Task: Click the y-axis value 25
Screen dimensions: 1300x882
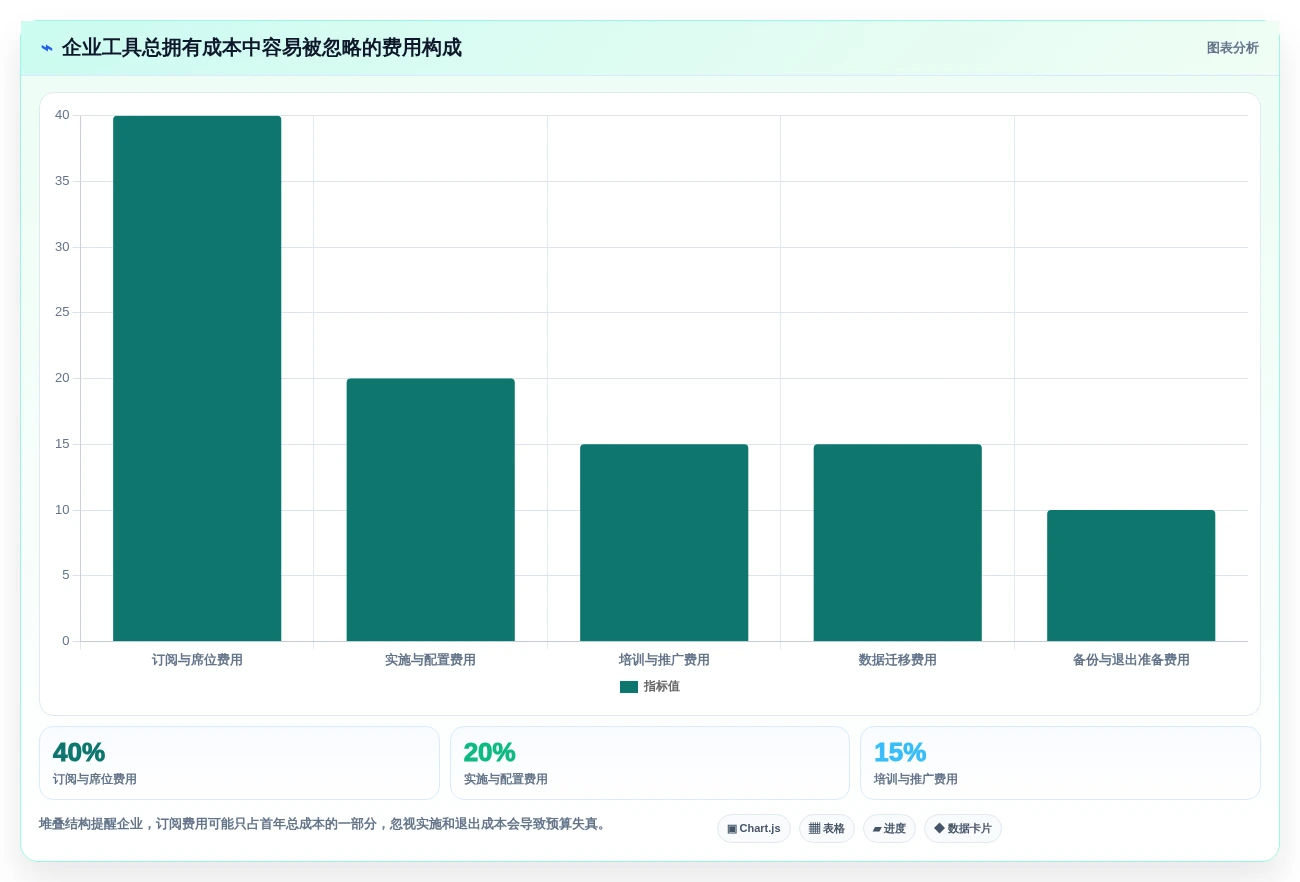Action: pyautogui.click(x=62, y=312)
